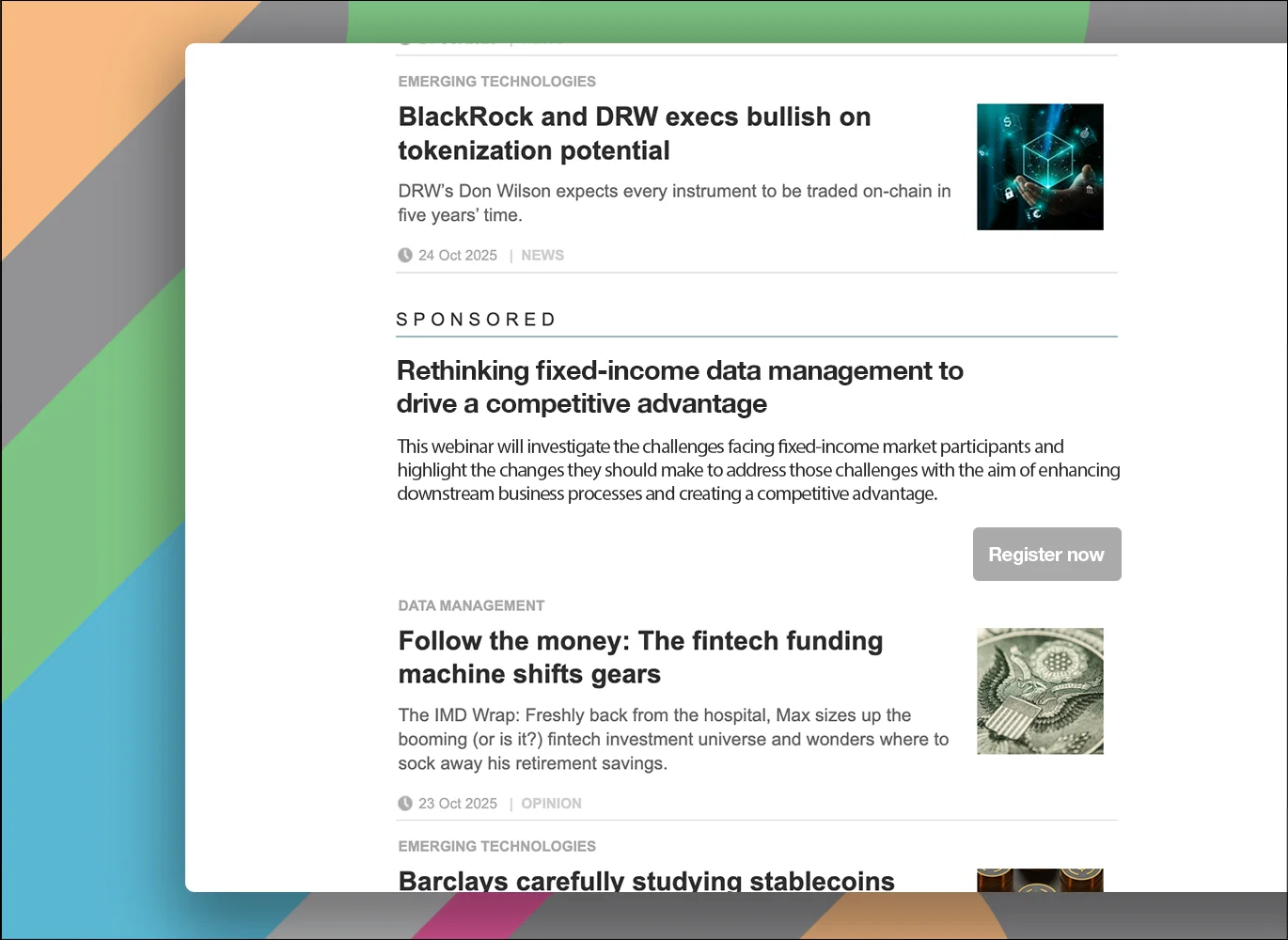Click the EMERGING TECHNOLOGIES label above the Barclays article
Image resolution: width=1288 pixels, height=940 pixels.
pyautogui.click(x=496, y=845)
